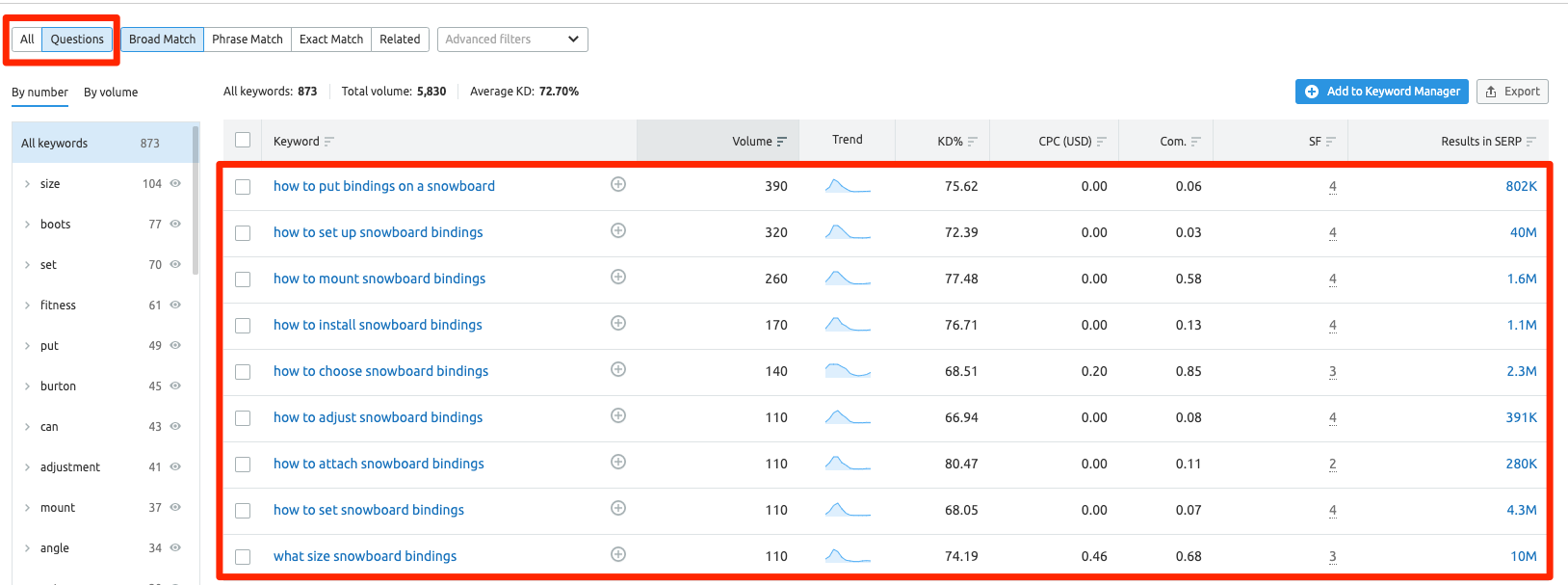Expand the 'size' keyword group
Viewport: 1568px width, 585px height.
click(27, 184)
